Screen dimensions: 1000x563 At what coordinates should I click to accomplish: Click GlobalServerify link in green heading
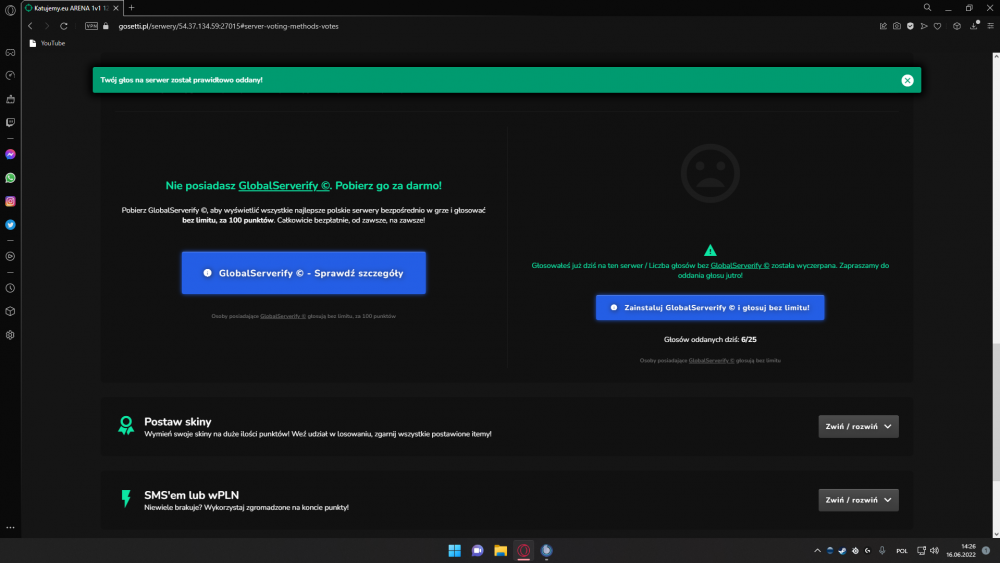284,186
